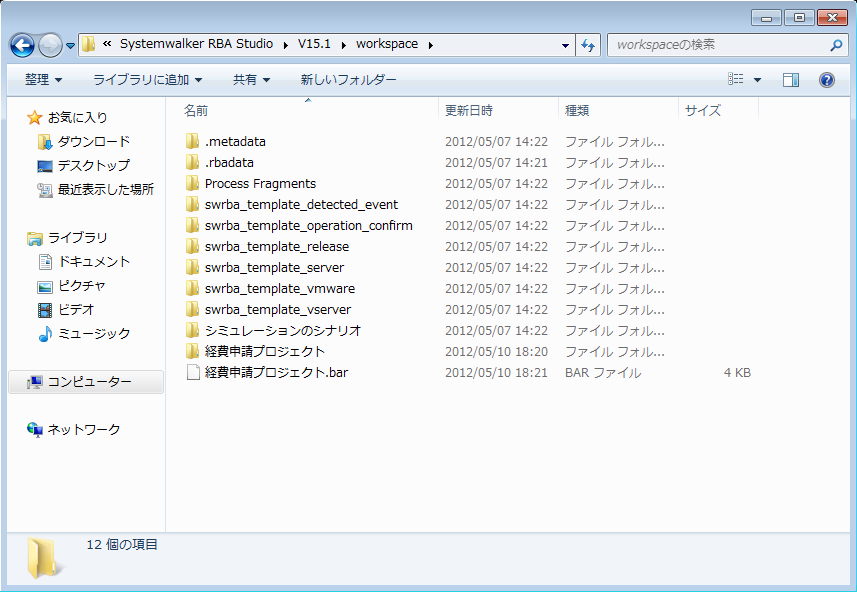Open the 整理 menu
The height and width of the screenshot is (592, 857).
pos(43,80)
